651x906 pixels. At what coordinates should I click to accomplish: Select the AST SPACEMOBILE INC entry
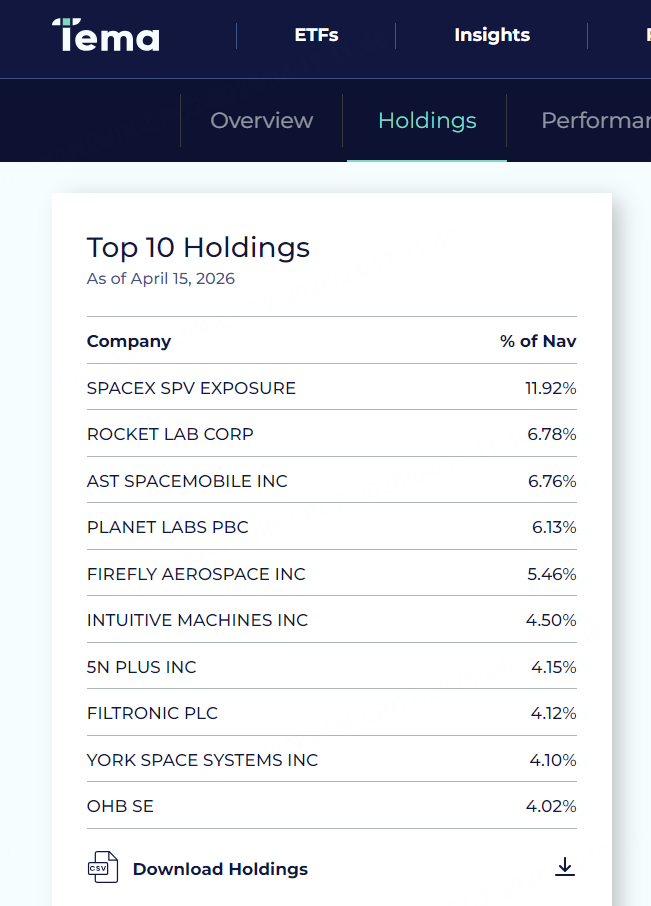(x=187, y=481)
